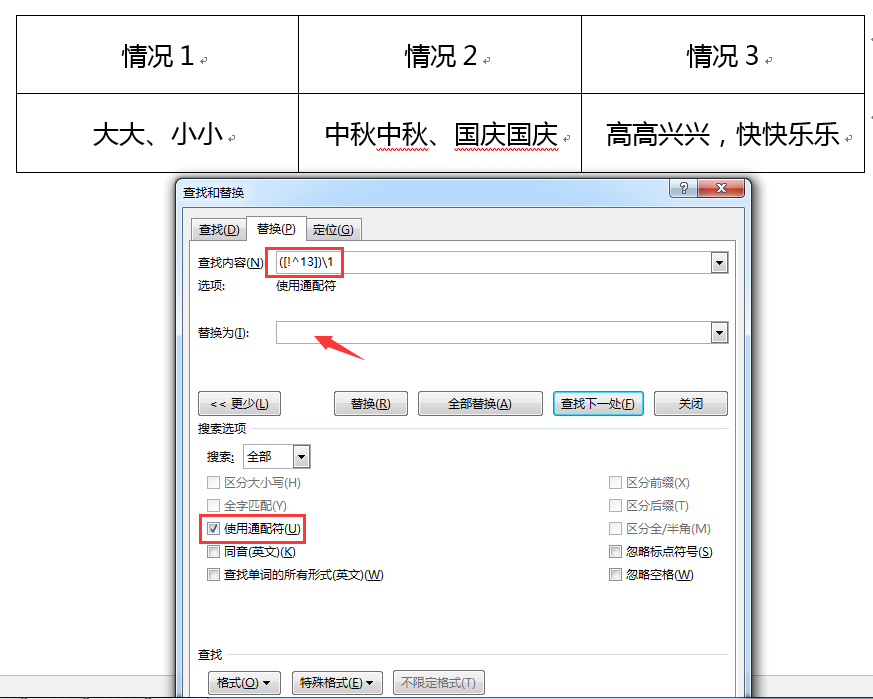Toggle 区分前缀(X) checkbox
873x699 pixels.
coord(615,482)
